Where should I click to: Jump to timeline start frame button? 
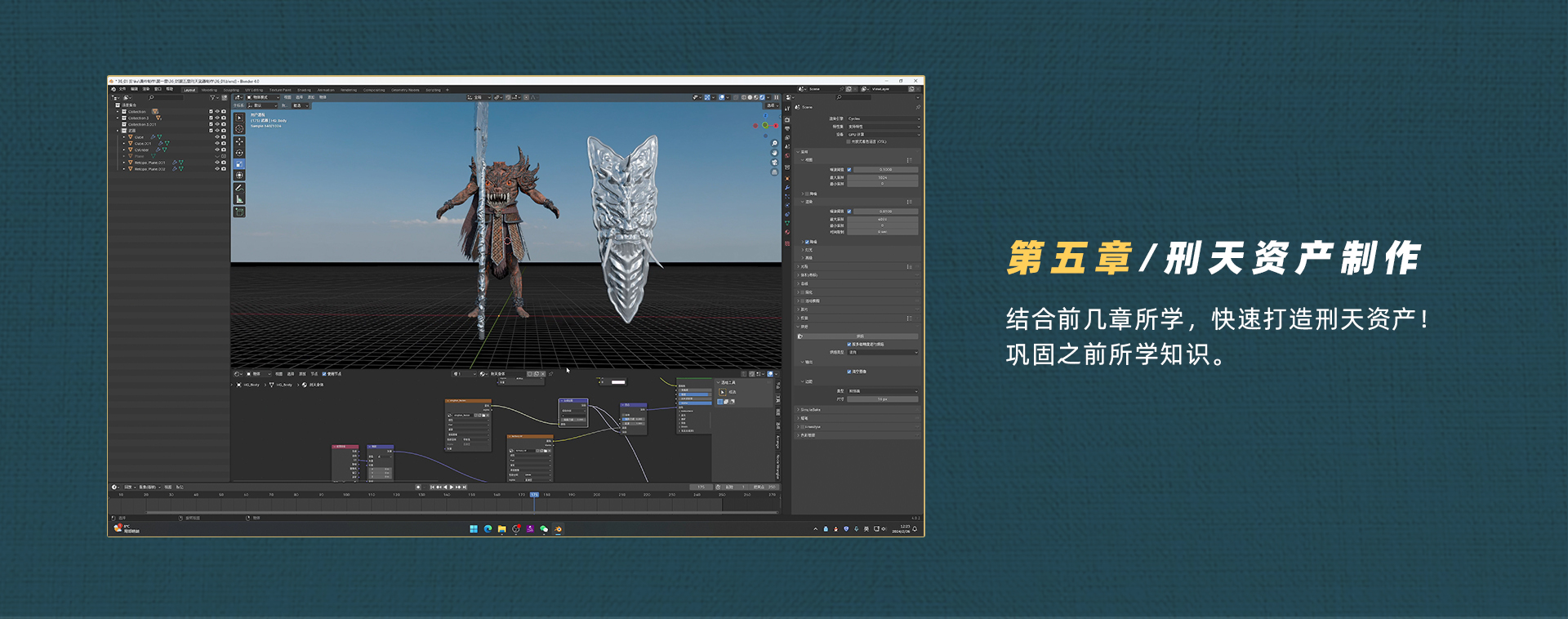432,488
